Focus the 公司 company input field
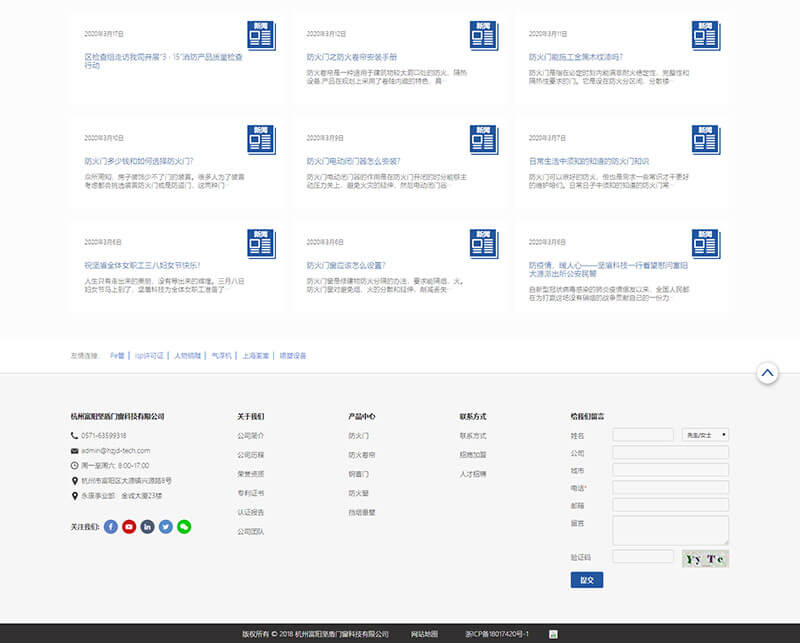 [670, 453]
